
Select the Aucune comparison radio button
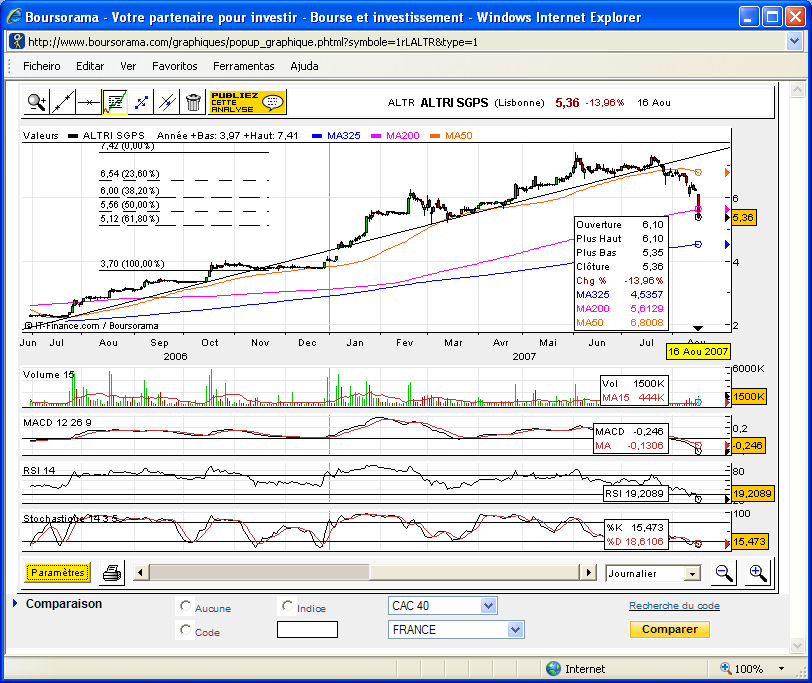pos(185,605)
